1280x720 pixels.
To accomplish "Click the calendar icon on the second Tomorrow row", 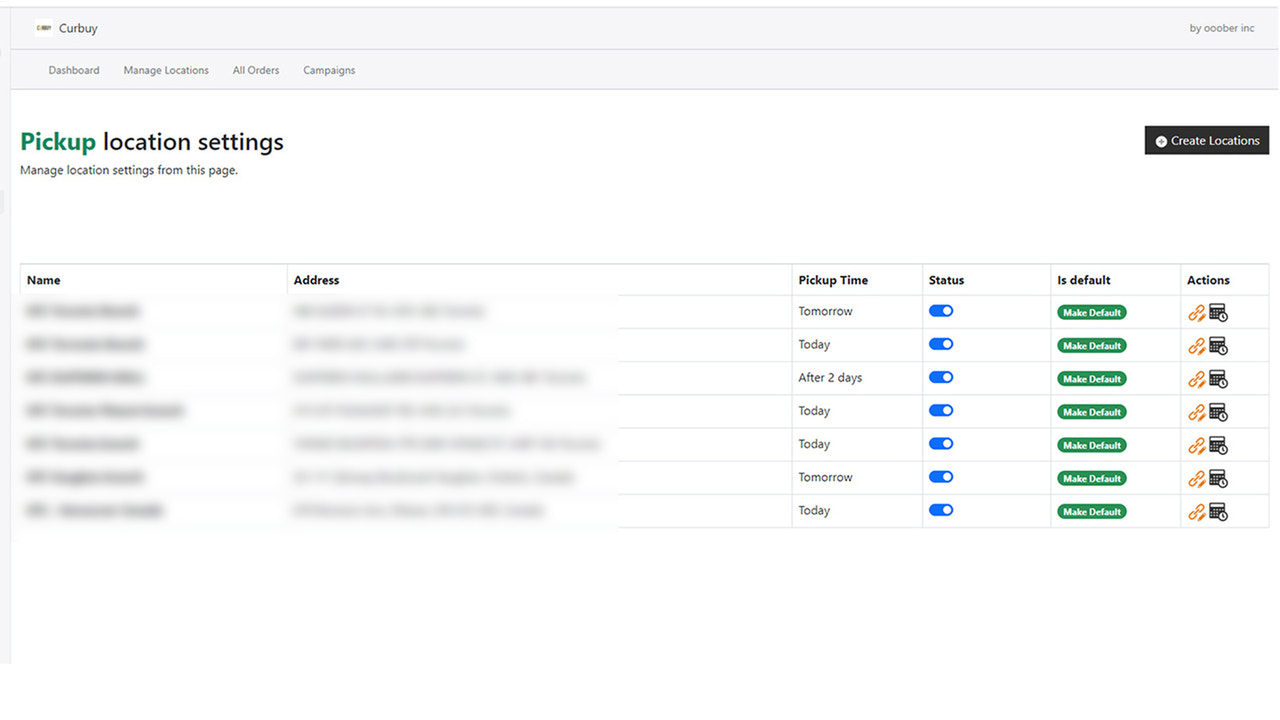I will pyautogui.click(x=1218, y=478).
